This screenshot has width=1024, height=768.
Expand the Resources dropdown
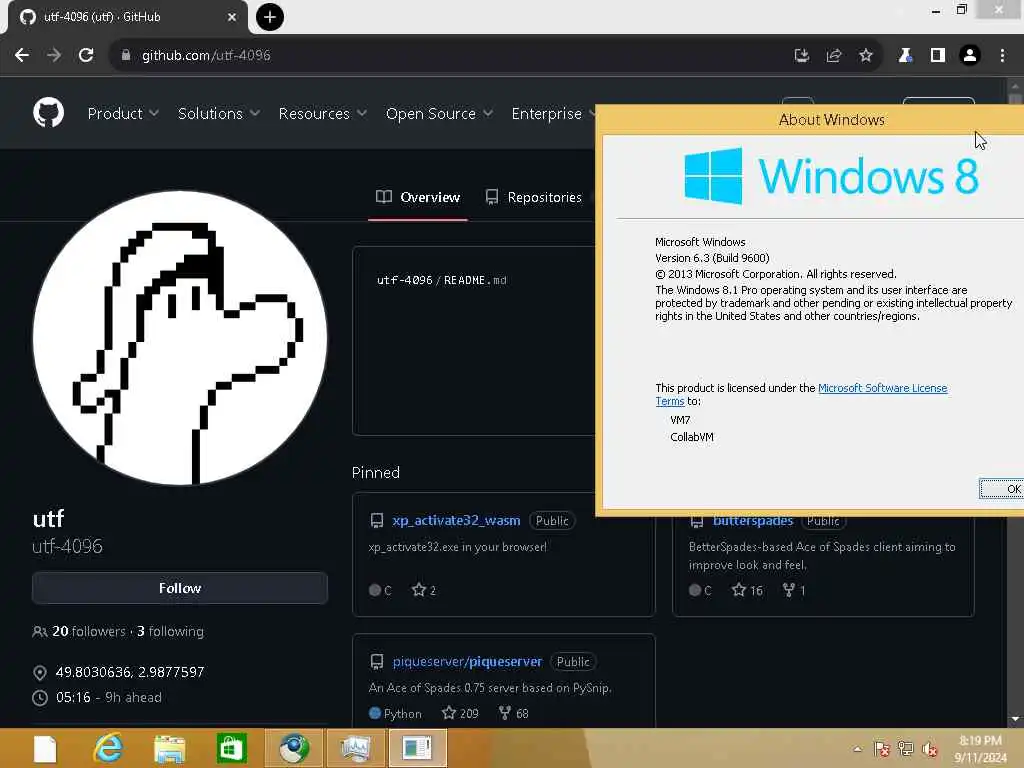click(x=323, y=114)
